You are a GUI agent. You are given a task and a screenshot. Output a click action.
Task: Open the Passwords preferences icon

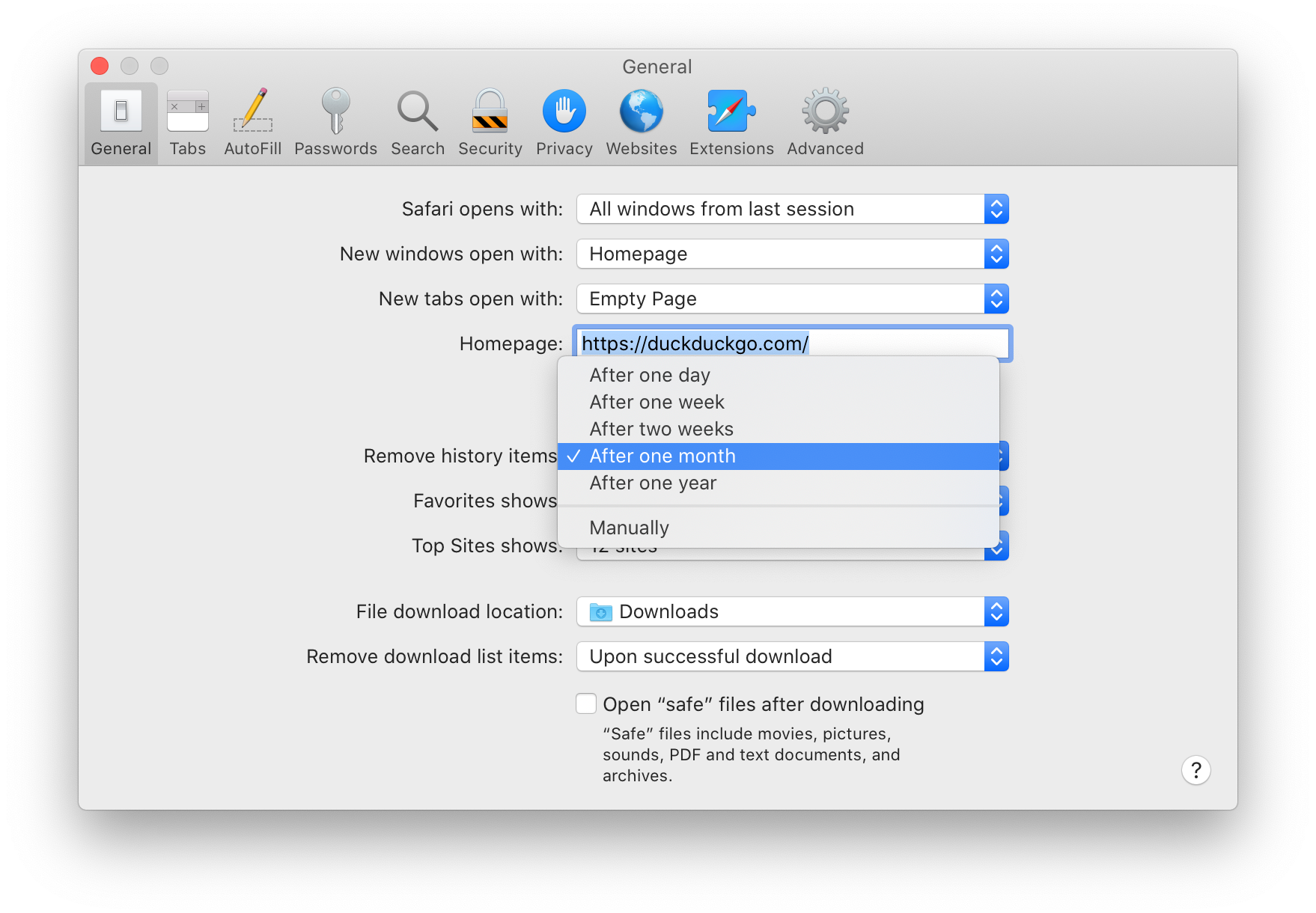coord(335,120)
